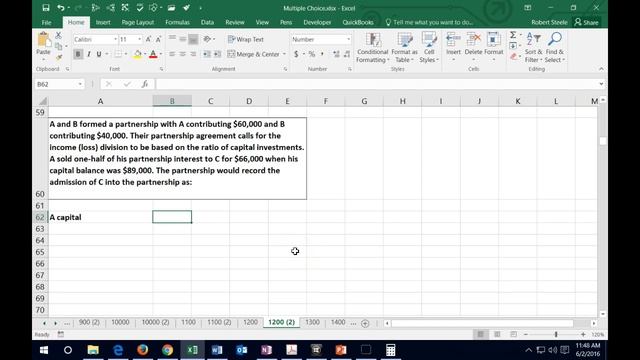
Task: Select the 1200 sheet tab
Action: 250,322
